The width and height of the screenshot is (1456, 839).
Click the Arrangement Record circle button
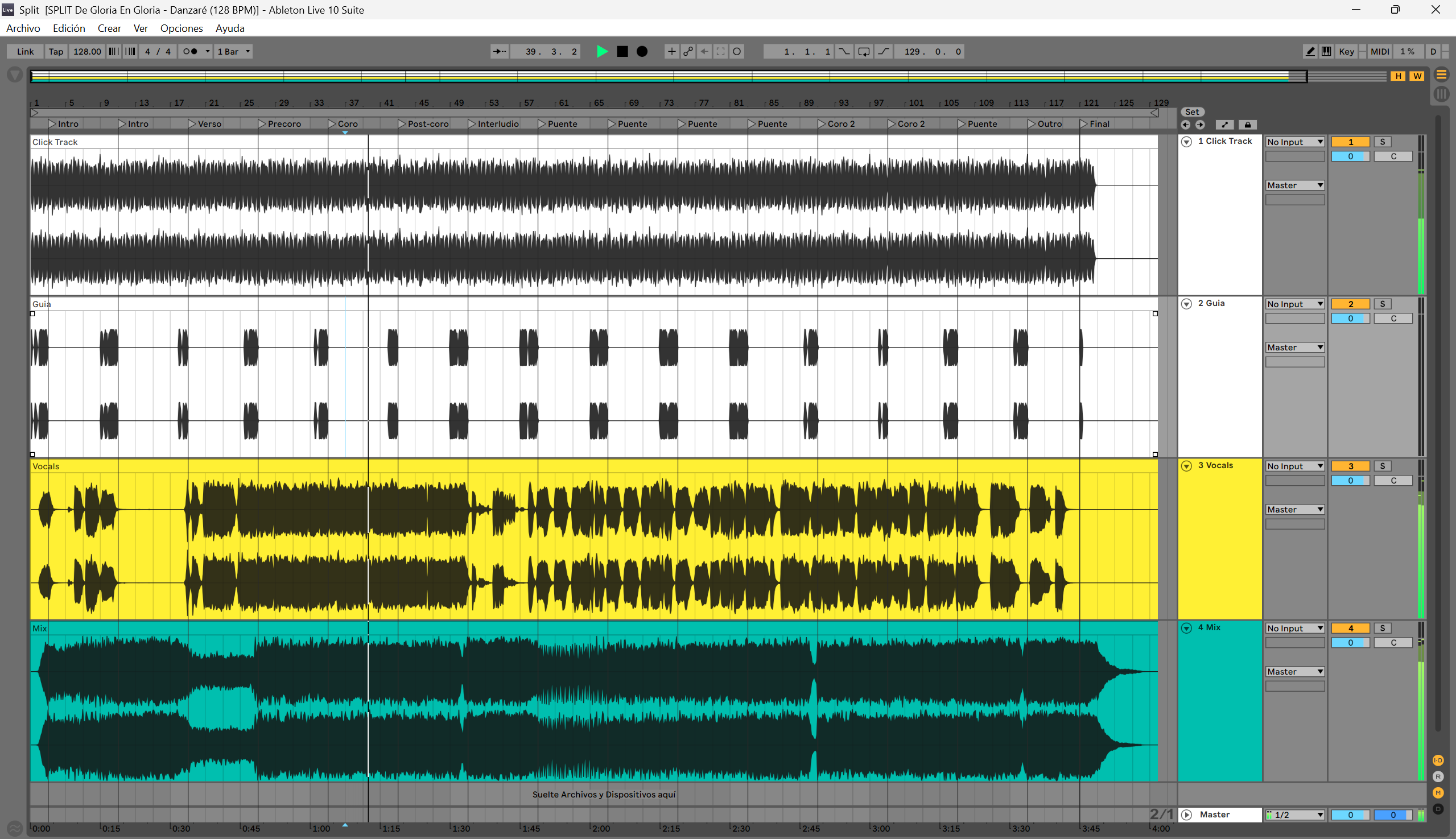point(642,51)
